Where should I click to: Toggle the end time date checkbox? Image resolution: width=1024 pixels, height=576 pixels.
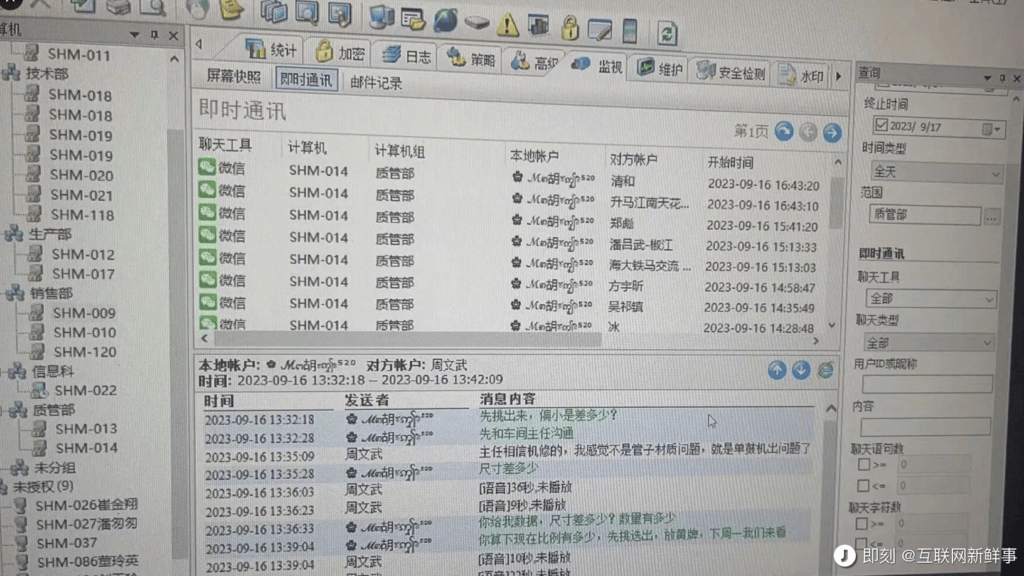[881, 127]
